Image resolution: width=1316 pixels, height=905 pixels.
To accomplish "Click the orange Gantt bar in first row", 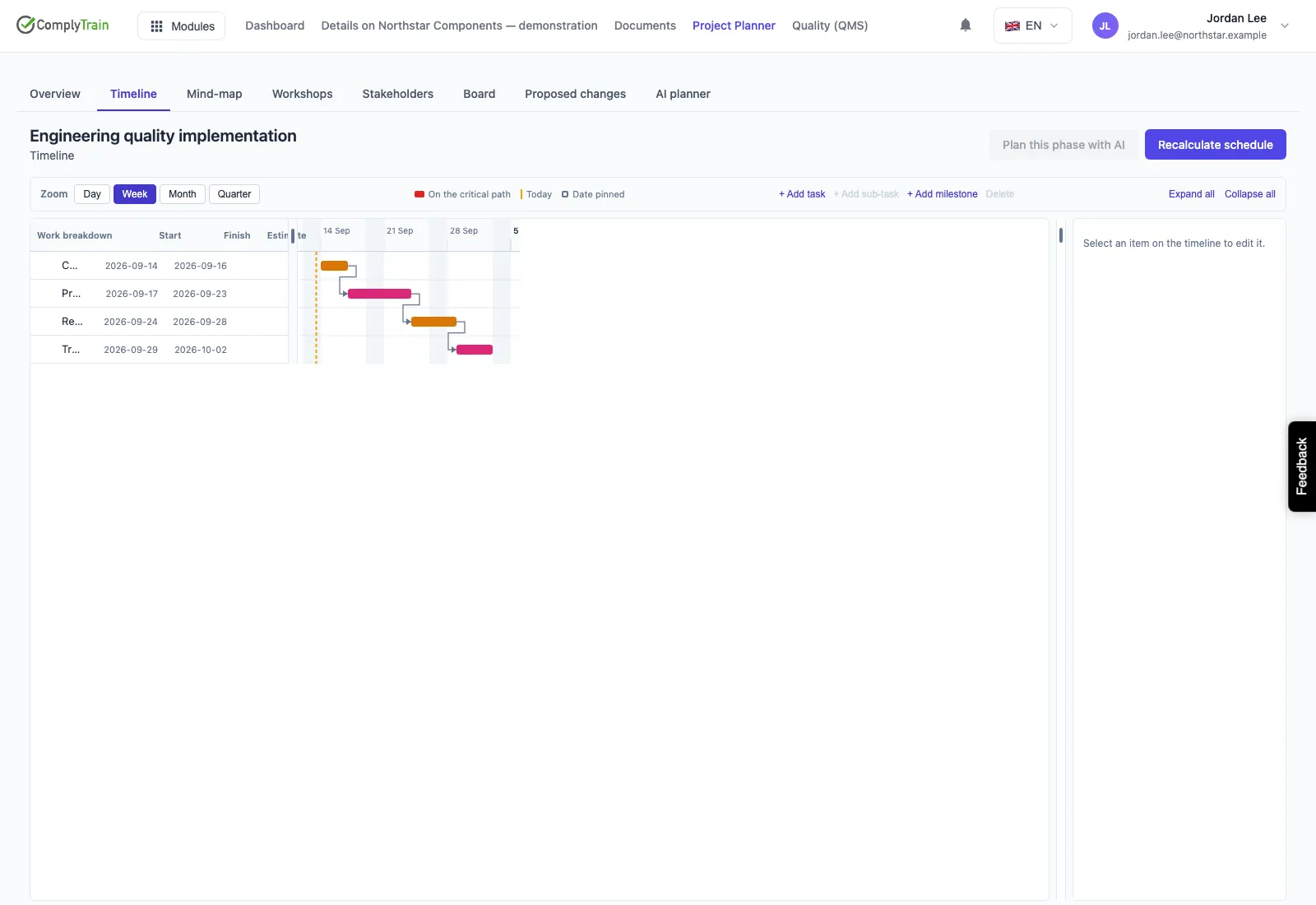I will [334, 266].
